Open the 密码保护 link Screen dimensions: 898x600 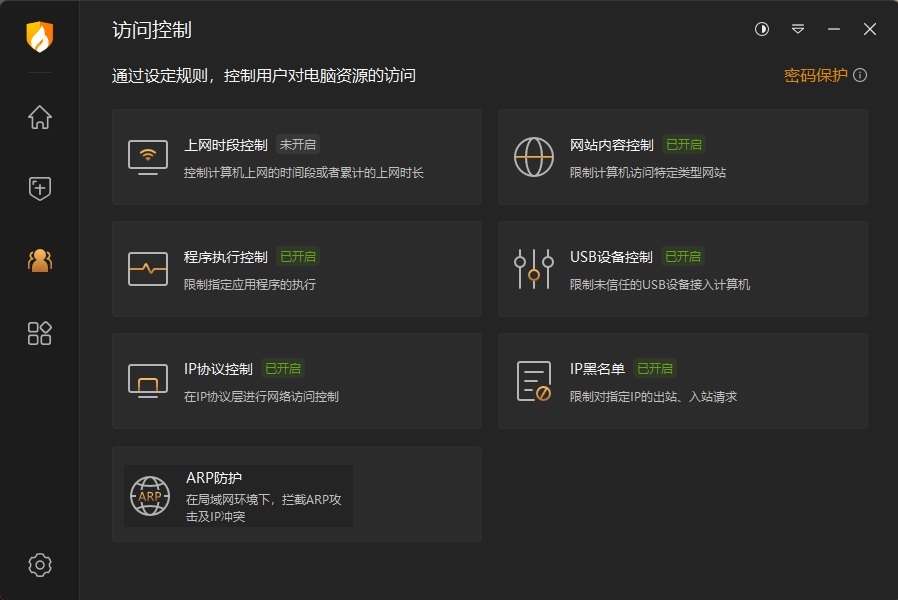click(x=815, y=75)
